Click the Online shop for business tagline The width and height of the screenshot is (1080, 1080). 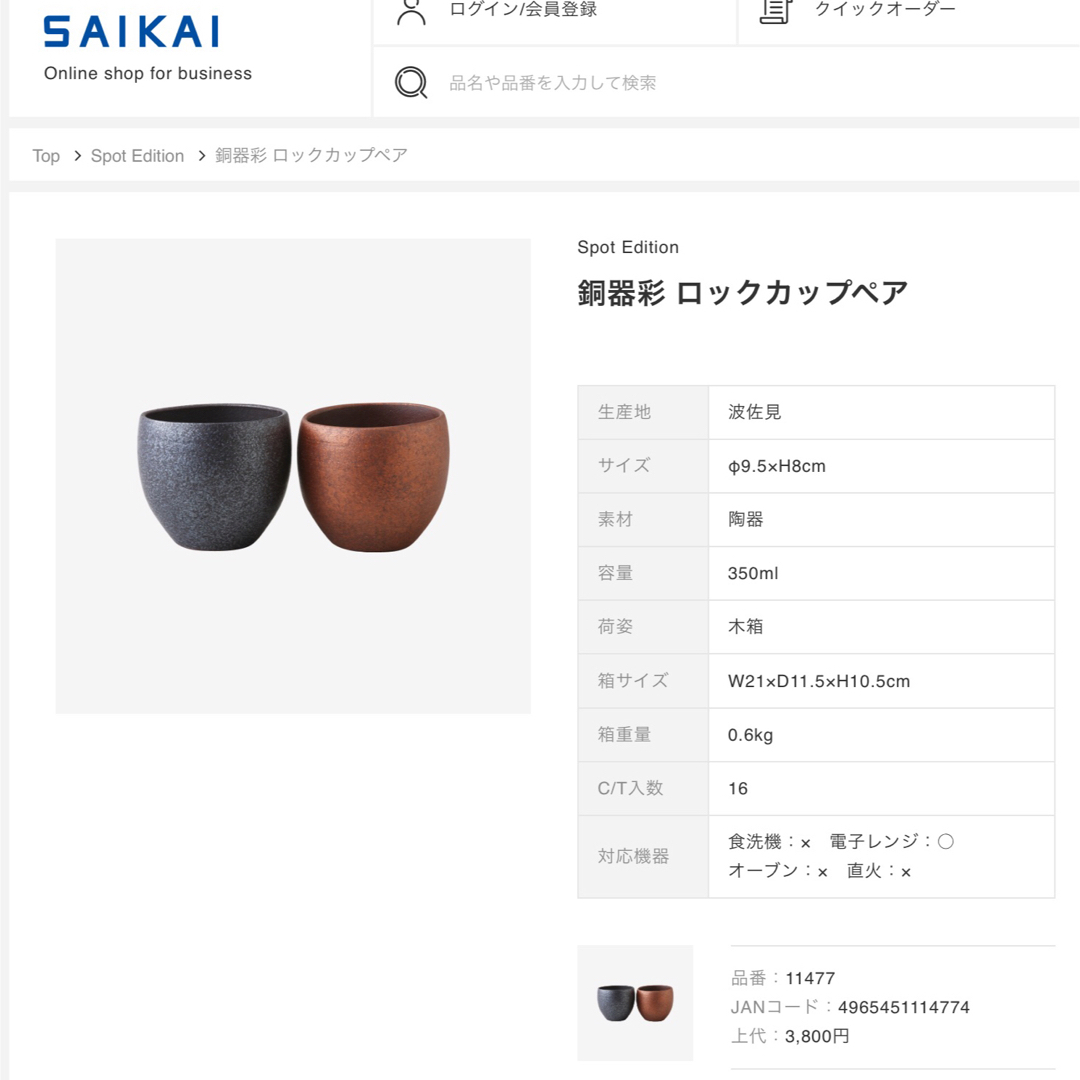point(148,74)
